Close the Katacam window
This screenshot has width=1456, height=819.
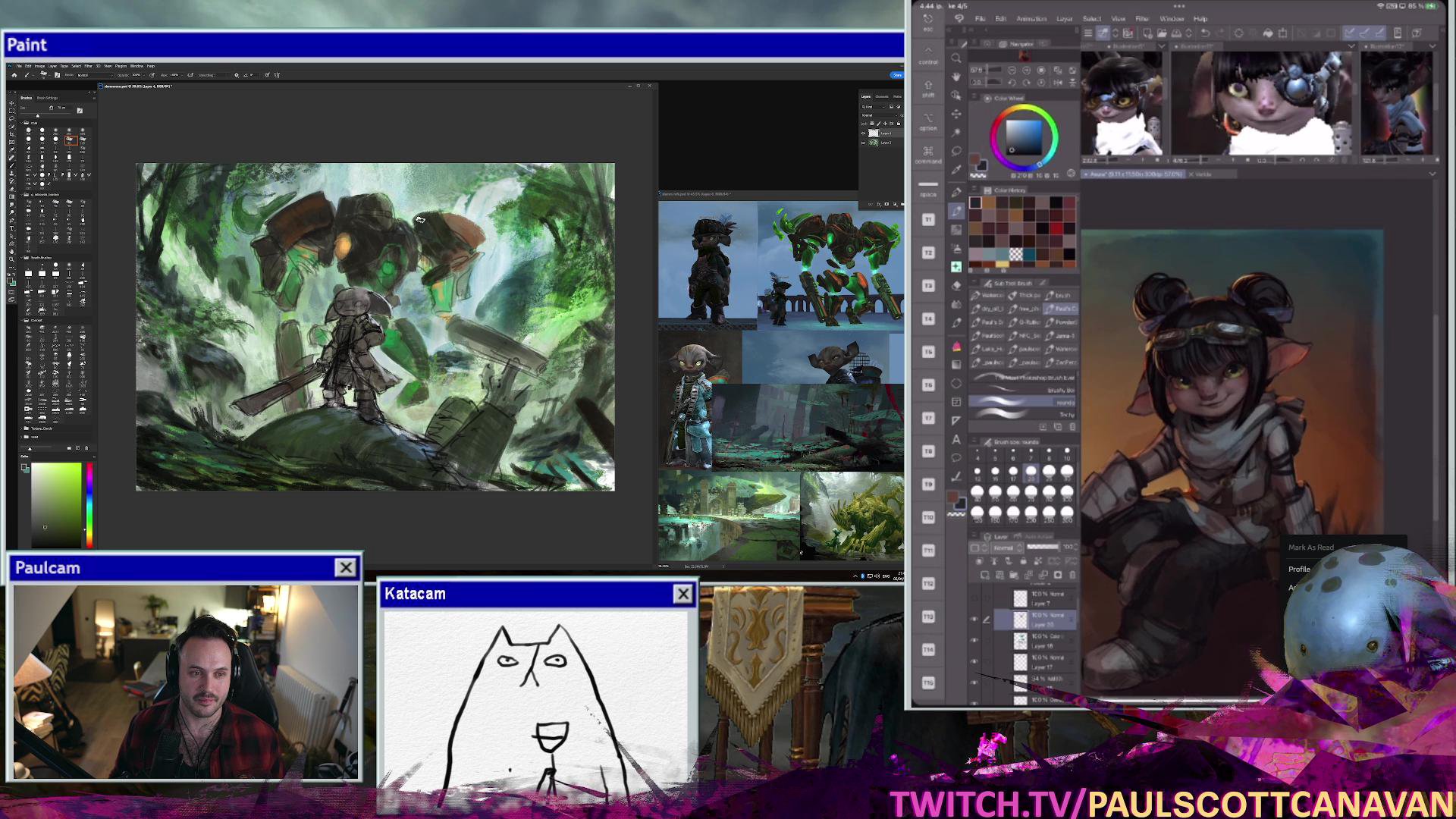click(x=683, y=594)
